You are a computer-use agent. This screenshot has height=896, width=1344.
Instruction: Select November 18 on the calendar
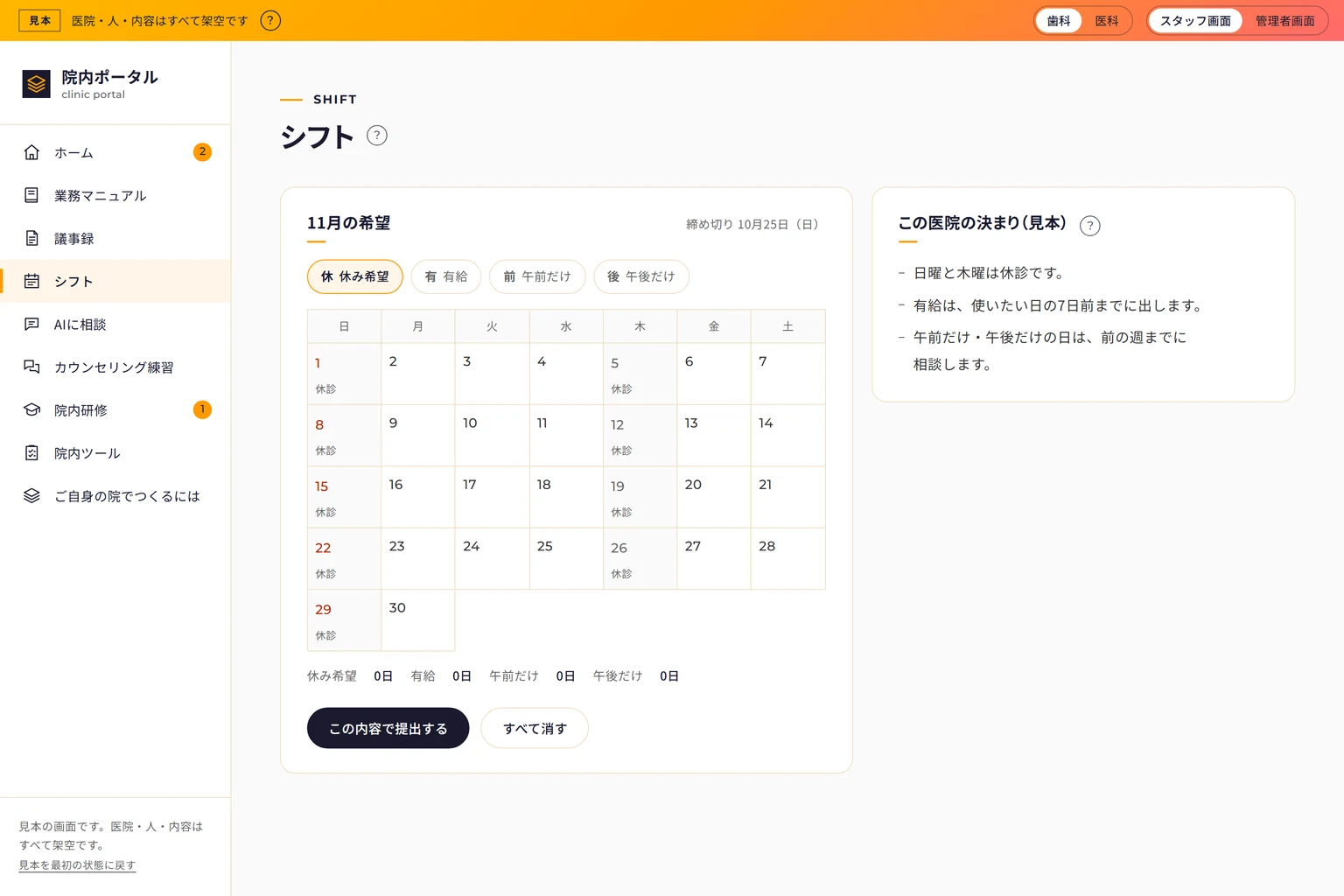click(x=566, y=497)
